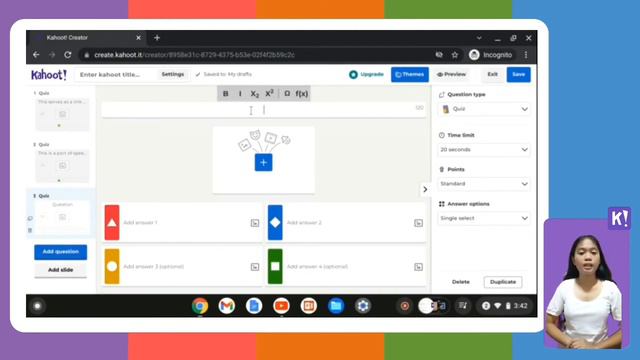Open Files app from the shelf
This screenshot has height=360, width=640.
click(336, 306)
